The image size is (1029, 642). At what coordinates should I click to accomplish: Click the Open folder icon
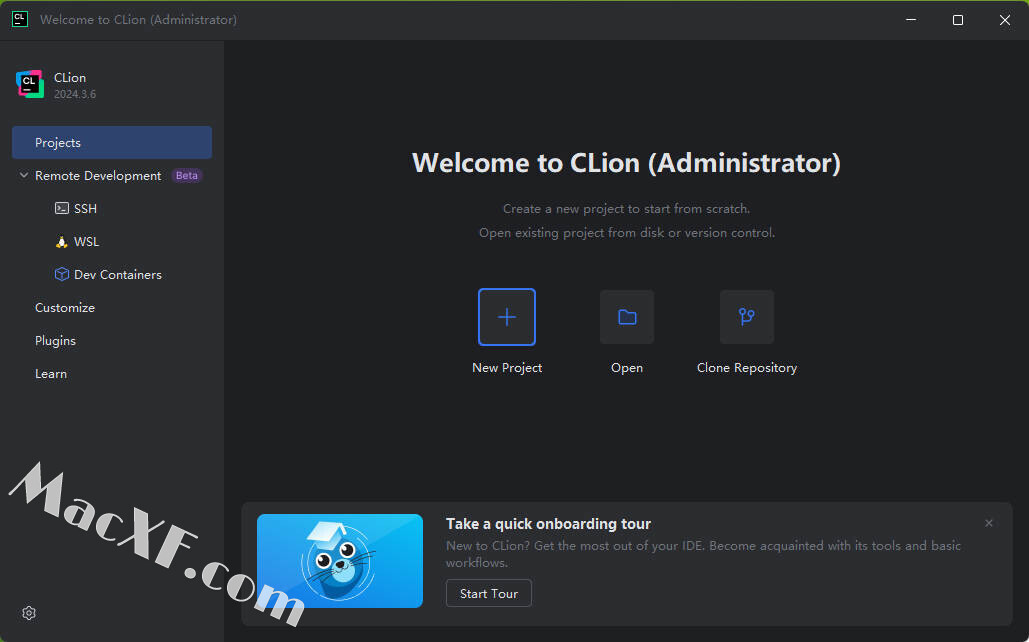coord(627,317)
